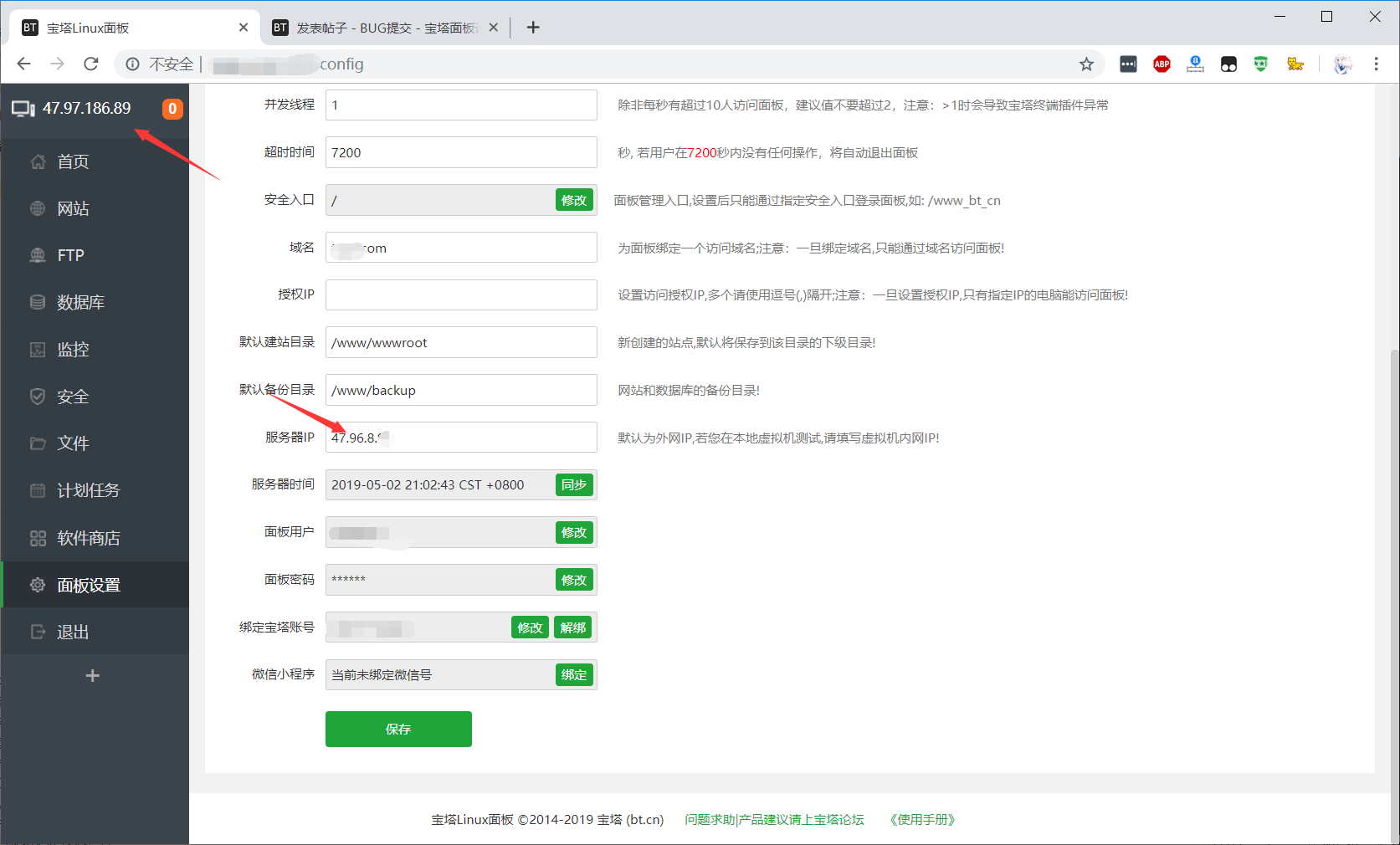1400x845 pixels.
Task: Open 《使用手册》 link
Action: point(922,819)
